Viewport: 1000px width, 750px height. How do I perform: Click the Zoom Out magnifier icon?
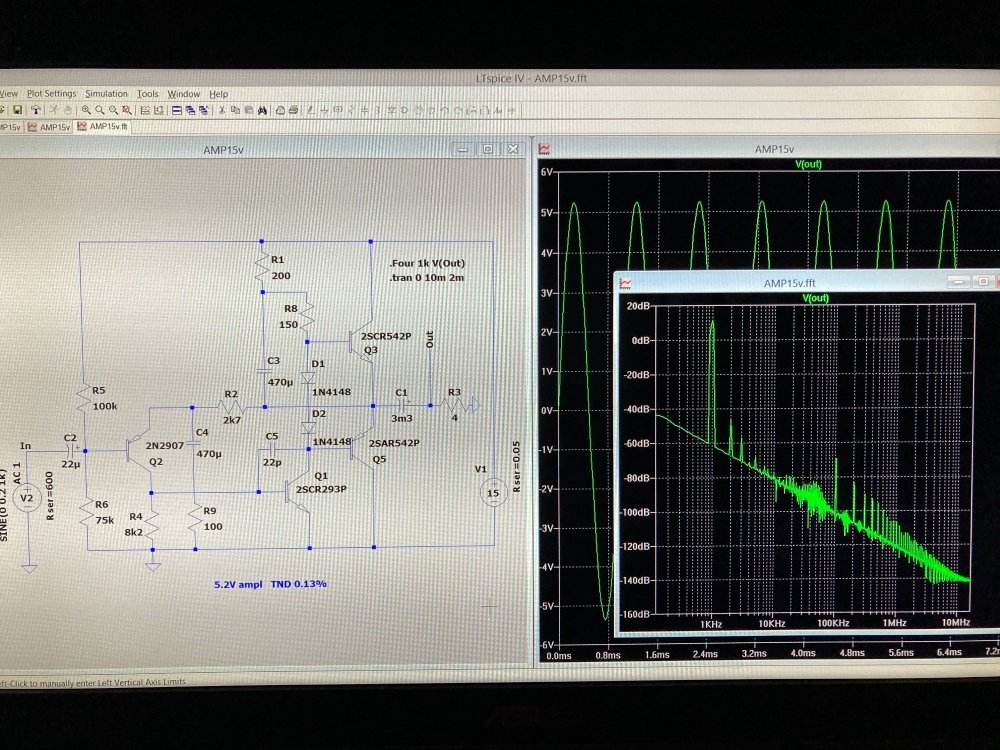click(x=113, y=110)
